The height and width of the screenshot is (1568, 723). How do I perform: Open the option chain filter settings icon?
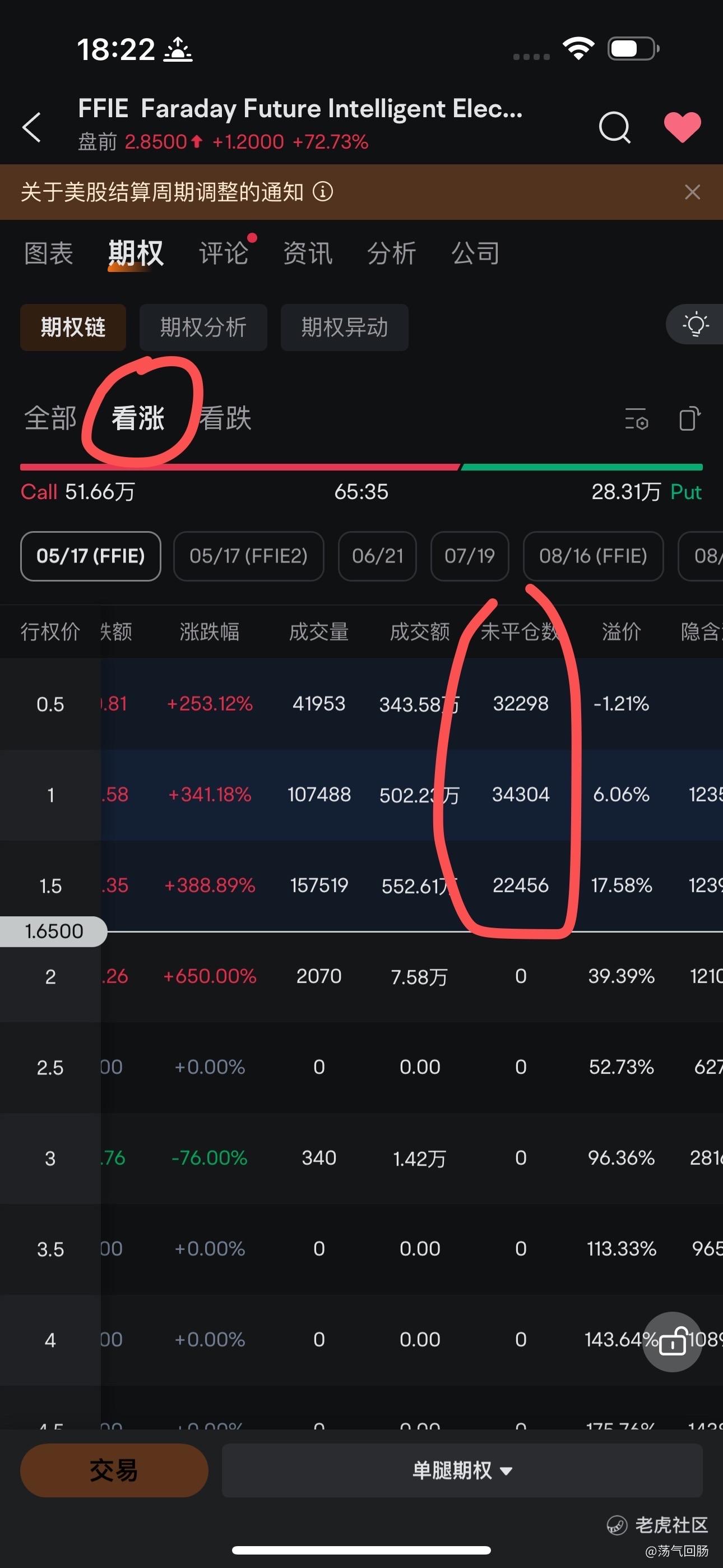[637, 419]
